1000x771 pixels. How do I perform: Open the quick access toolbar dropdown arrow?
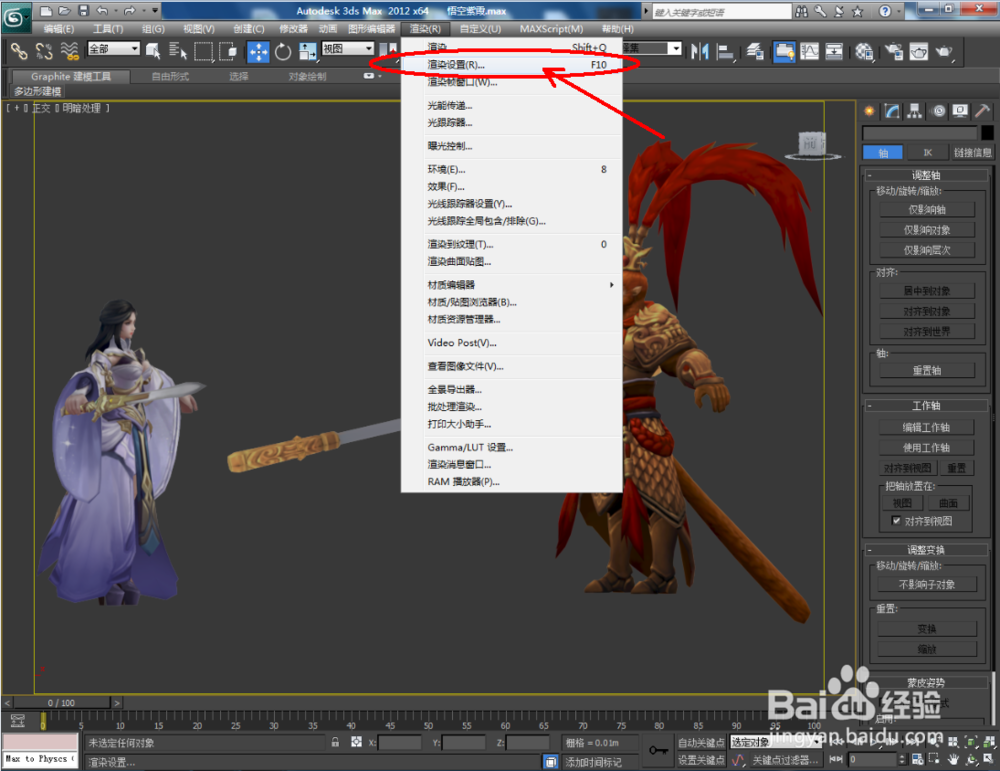coord(154,10)
